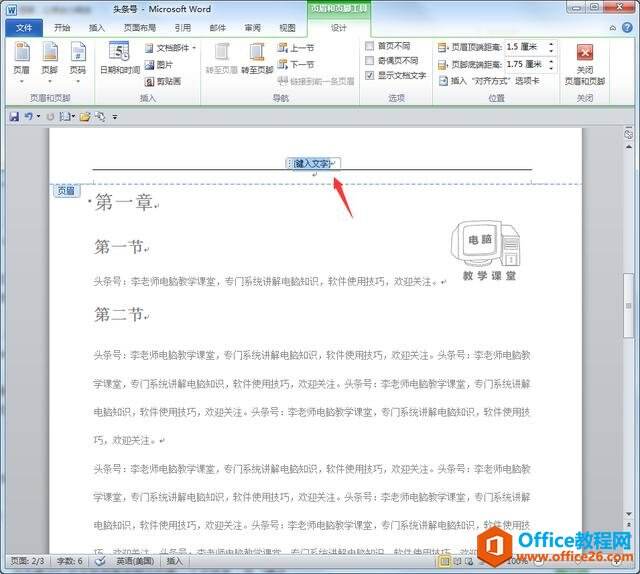Expand the 页眉 dropdown arrow

(22, 81)
